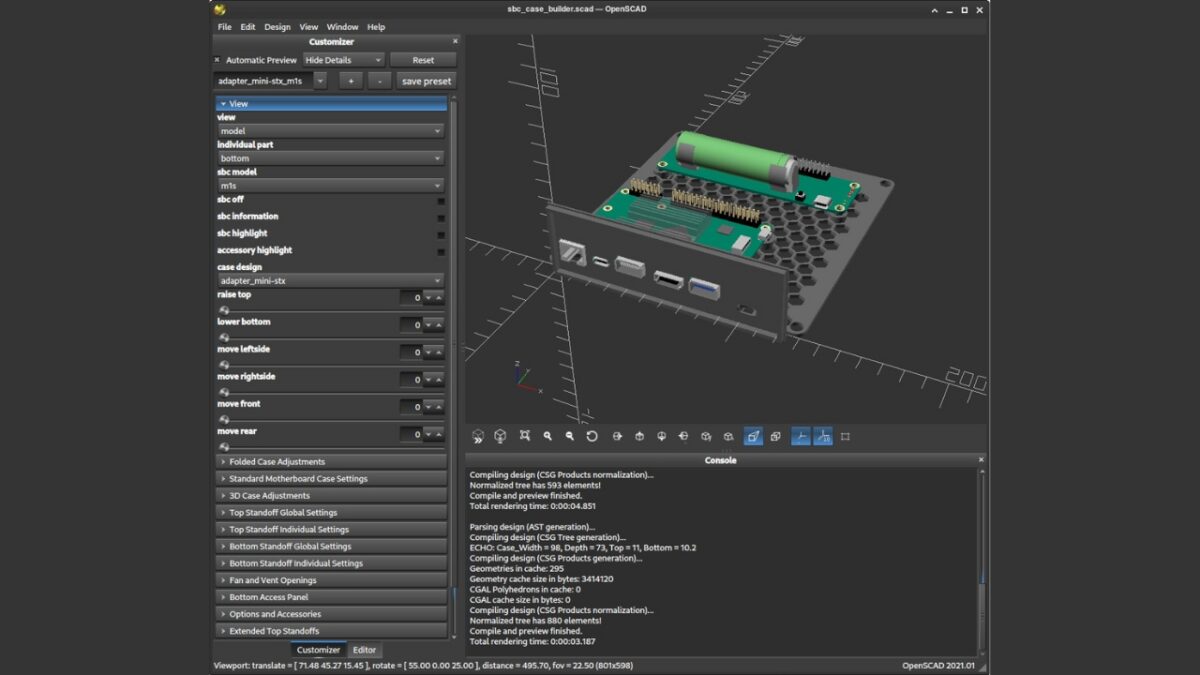
Task: Open the sbc model dropdown showing m1s
Action: click(x=330, y=186)
